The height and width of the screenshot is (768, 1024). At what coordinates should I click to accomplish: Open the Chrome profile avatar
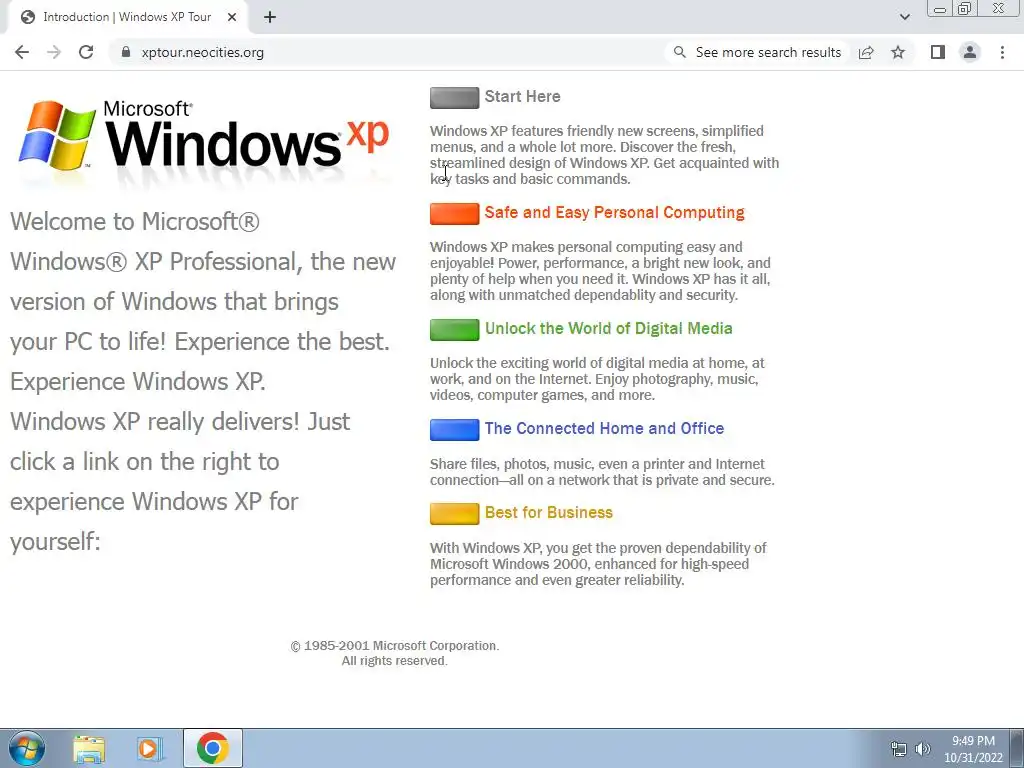970,52
